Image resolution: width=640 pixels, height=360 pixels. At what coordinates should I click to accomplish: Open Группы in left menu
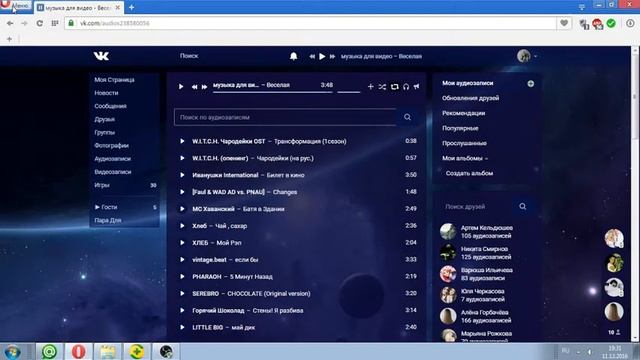tap(104, 132)
